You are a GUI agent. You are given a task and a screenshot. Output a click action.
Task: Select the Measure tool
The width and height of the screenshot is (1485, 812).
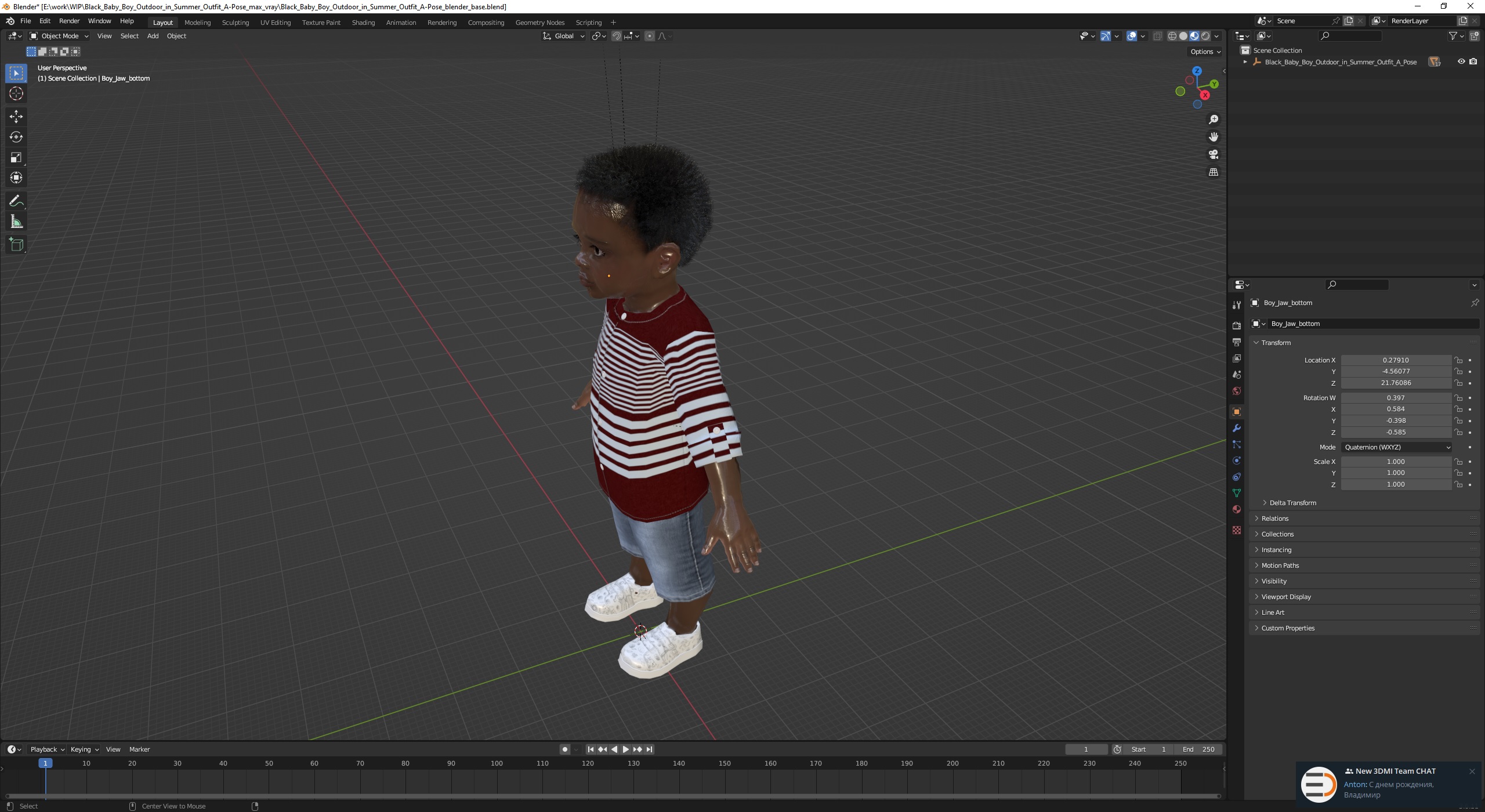pos(16,222)
